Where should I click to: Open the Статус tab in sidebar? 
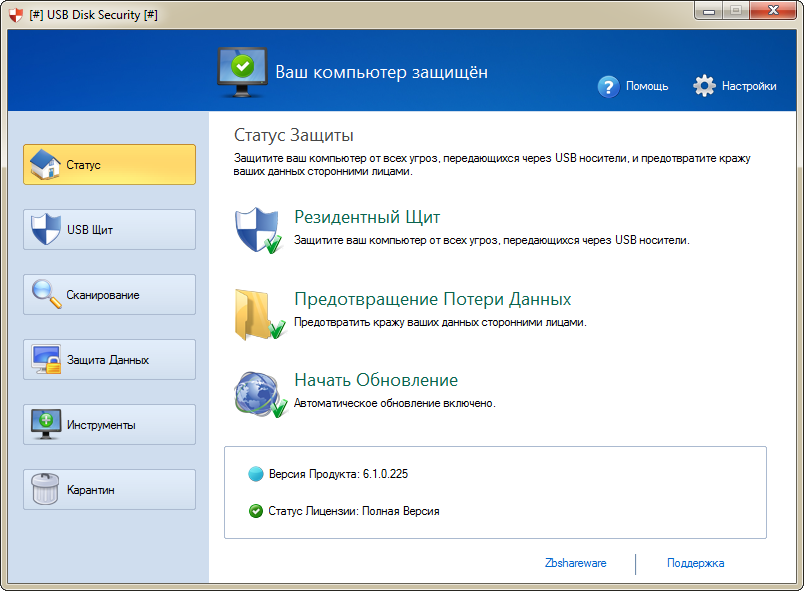point(109,165)
